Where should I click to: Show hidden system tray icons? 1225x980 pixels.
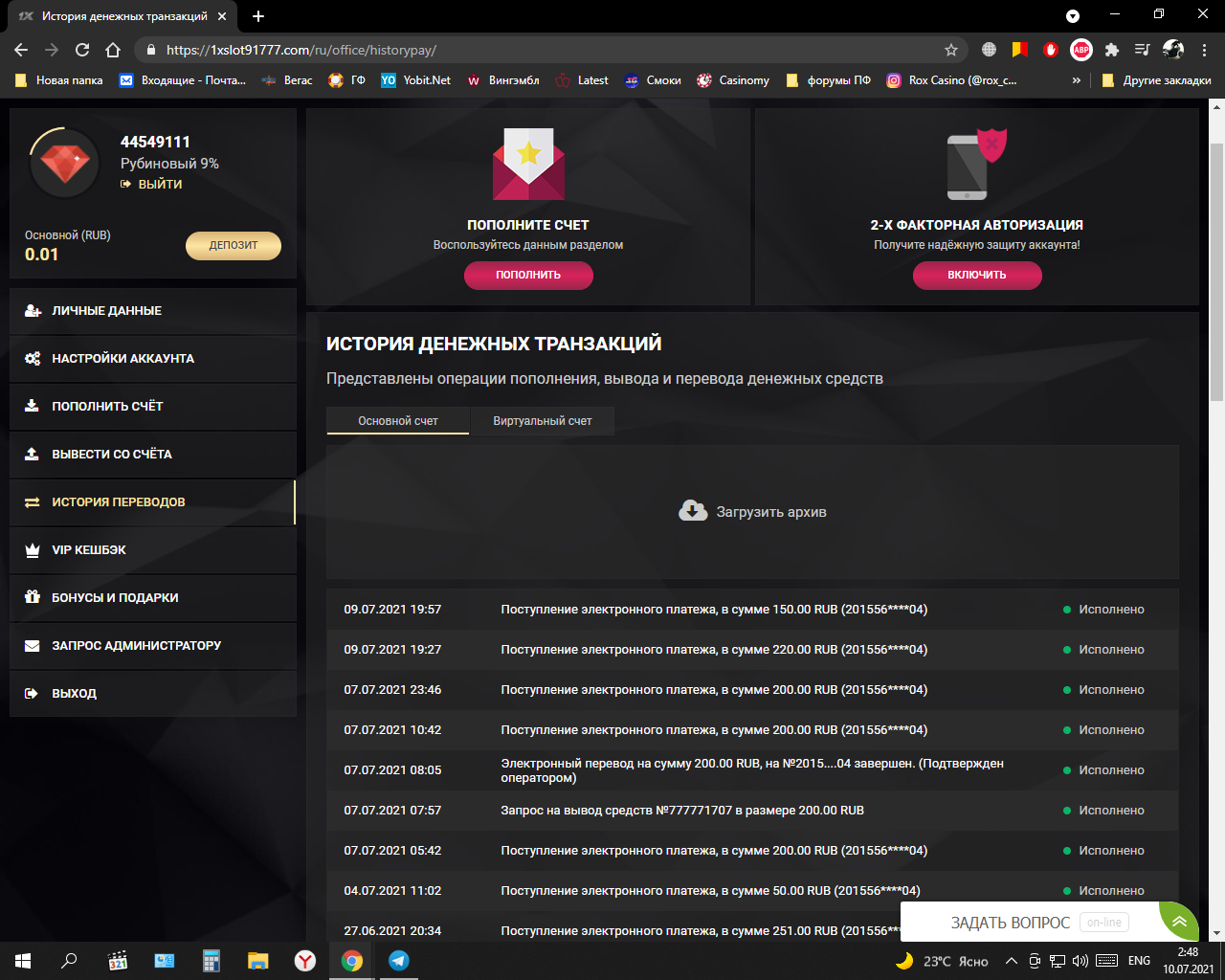pyautogui.click(x=1011, y=961)
